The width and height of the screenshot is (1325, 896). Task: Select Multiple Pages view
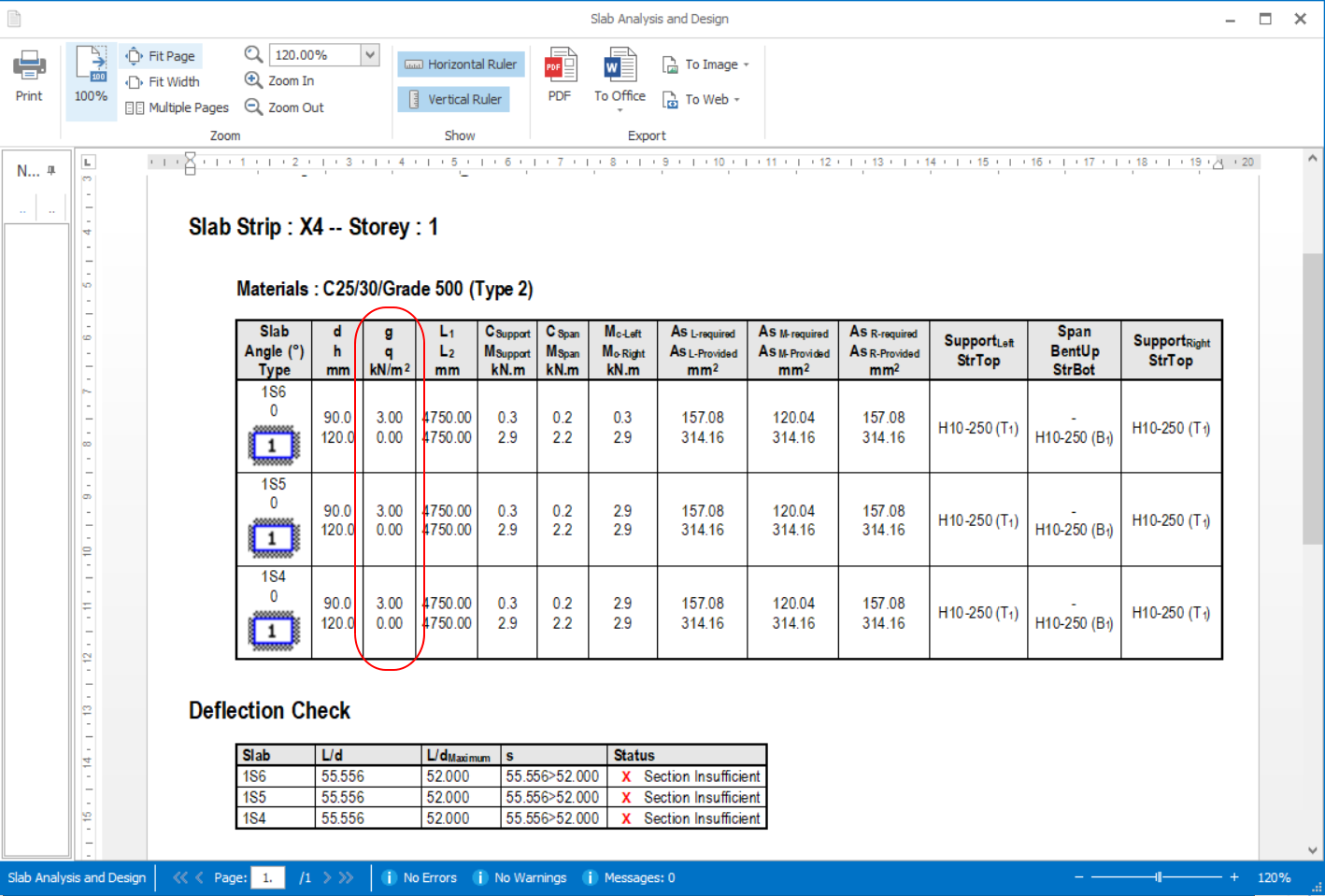pos(178,107)
